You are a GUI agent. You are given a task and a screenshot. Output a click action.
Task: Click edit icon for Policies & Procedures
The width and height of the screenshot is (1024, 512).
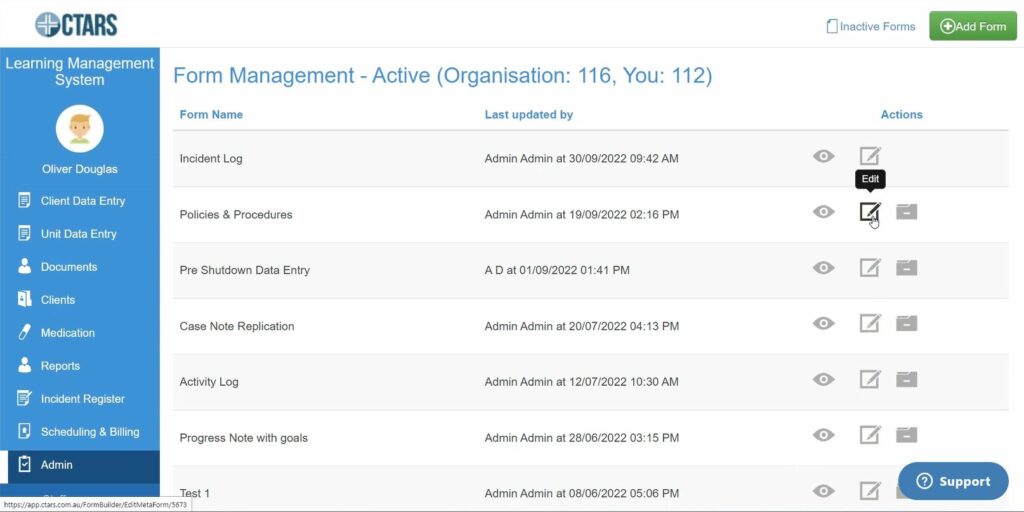pos(870,212)
